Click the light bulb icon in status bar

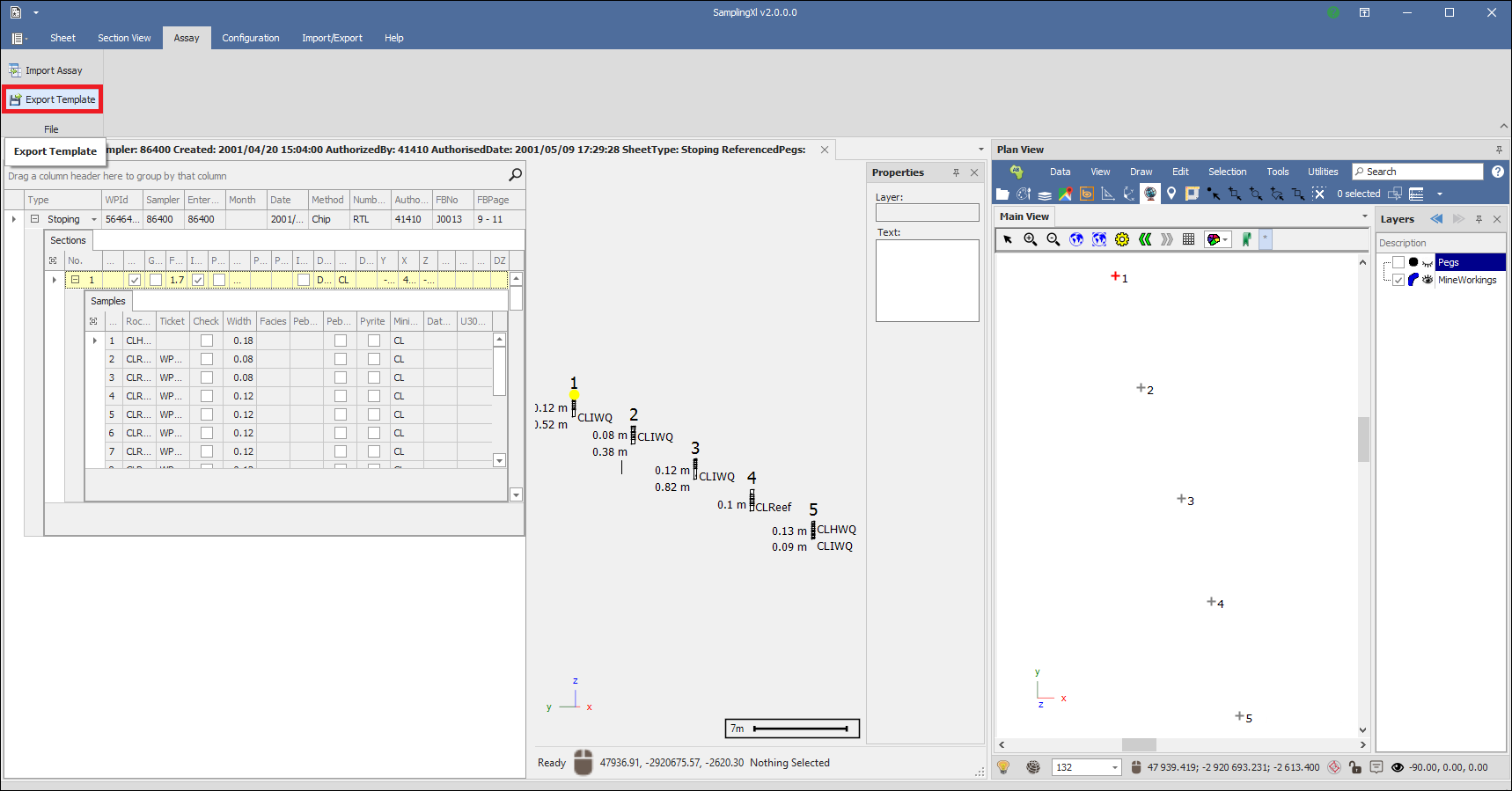(1003, 767)
